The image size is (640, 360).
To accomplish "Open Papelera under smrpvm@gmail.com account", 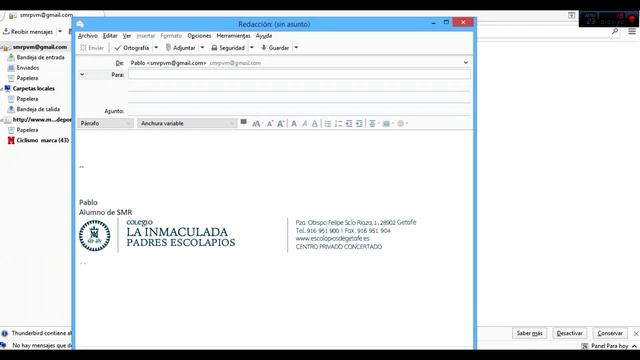I will [x=27, y=78].
